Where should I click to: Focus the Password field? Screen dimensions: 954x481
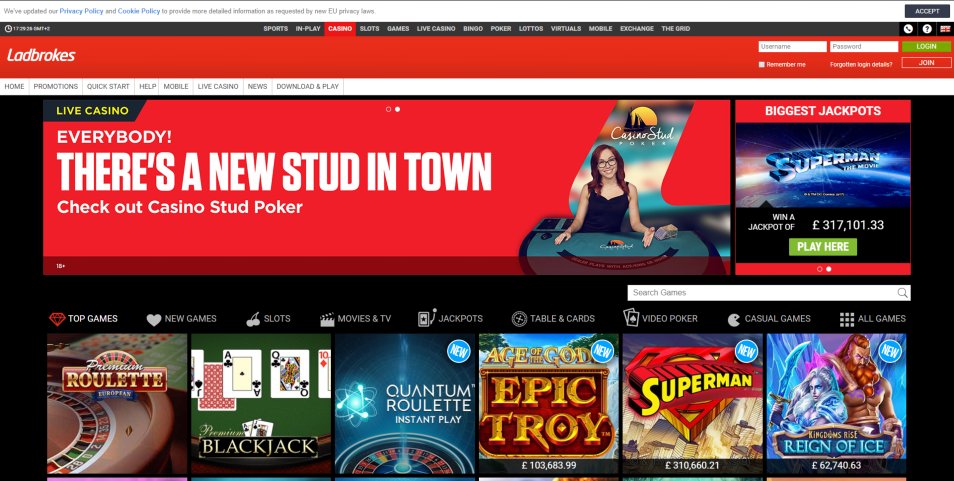pyautogui.click(x=864, y=46)
